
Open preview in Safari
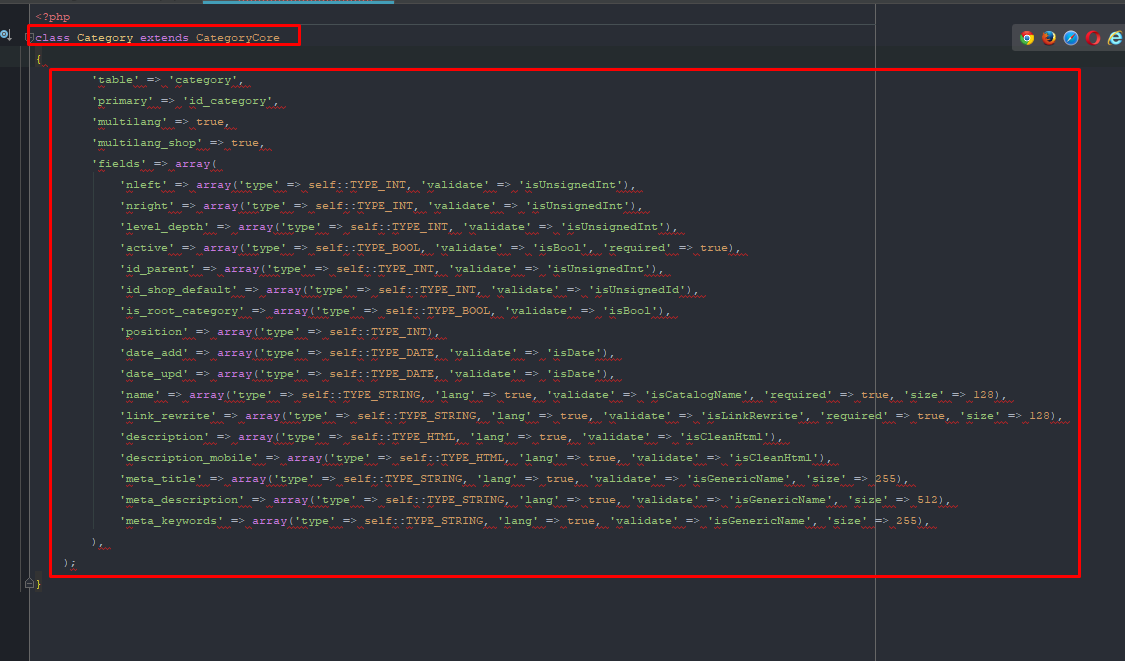pyautogui.click(x=1071, y=37)
